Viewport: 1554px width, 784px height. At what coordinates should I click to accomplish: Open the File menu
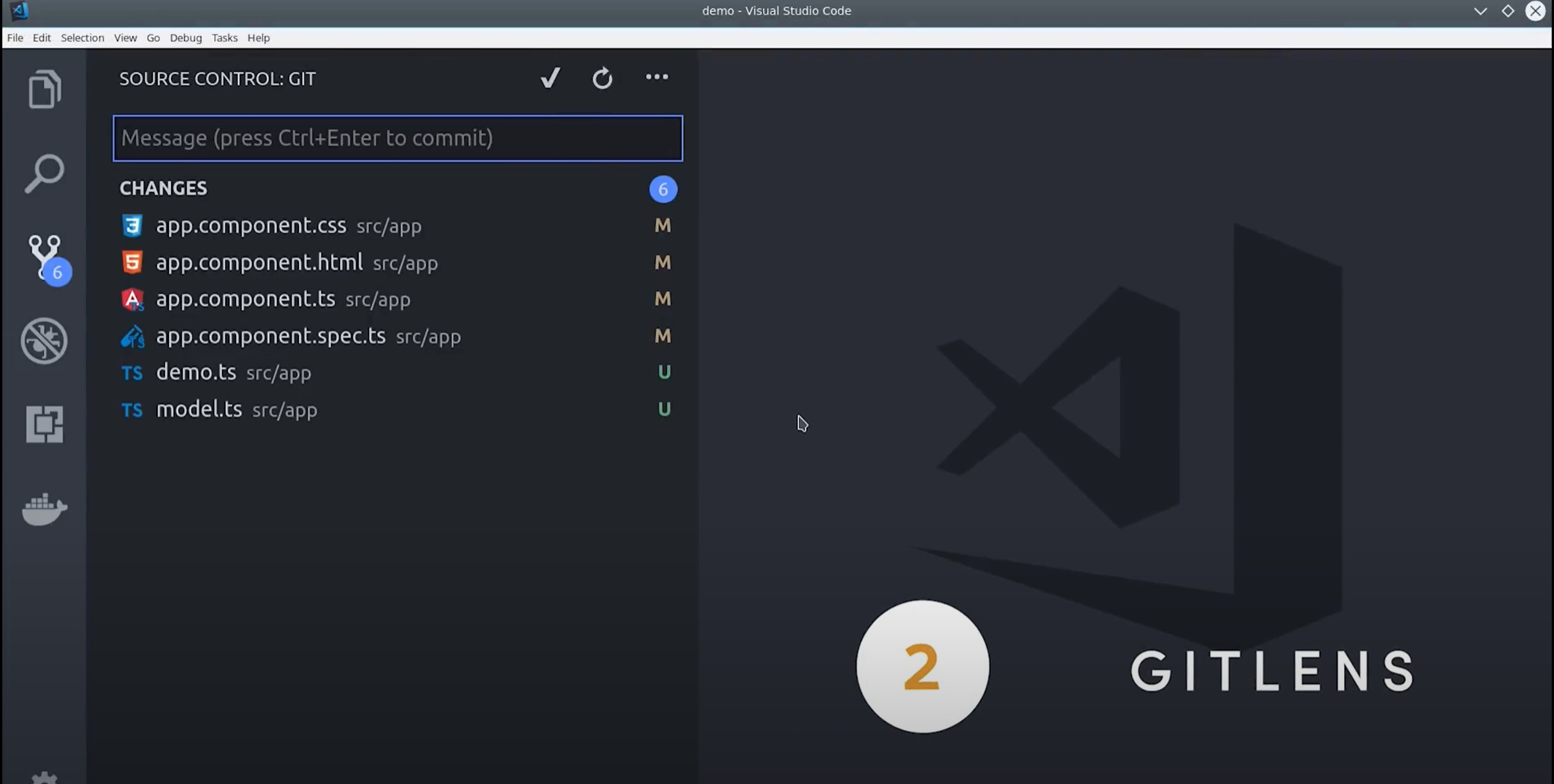pyautogui.click(x=15, y=37)
